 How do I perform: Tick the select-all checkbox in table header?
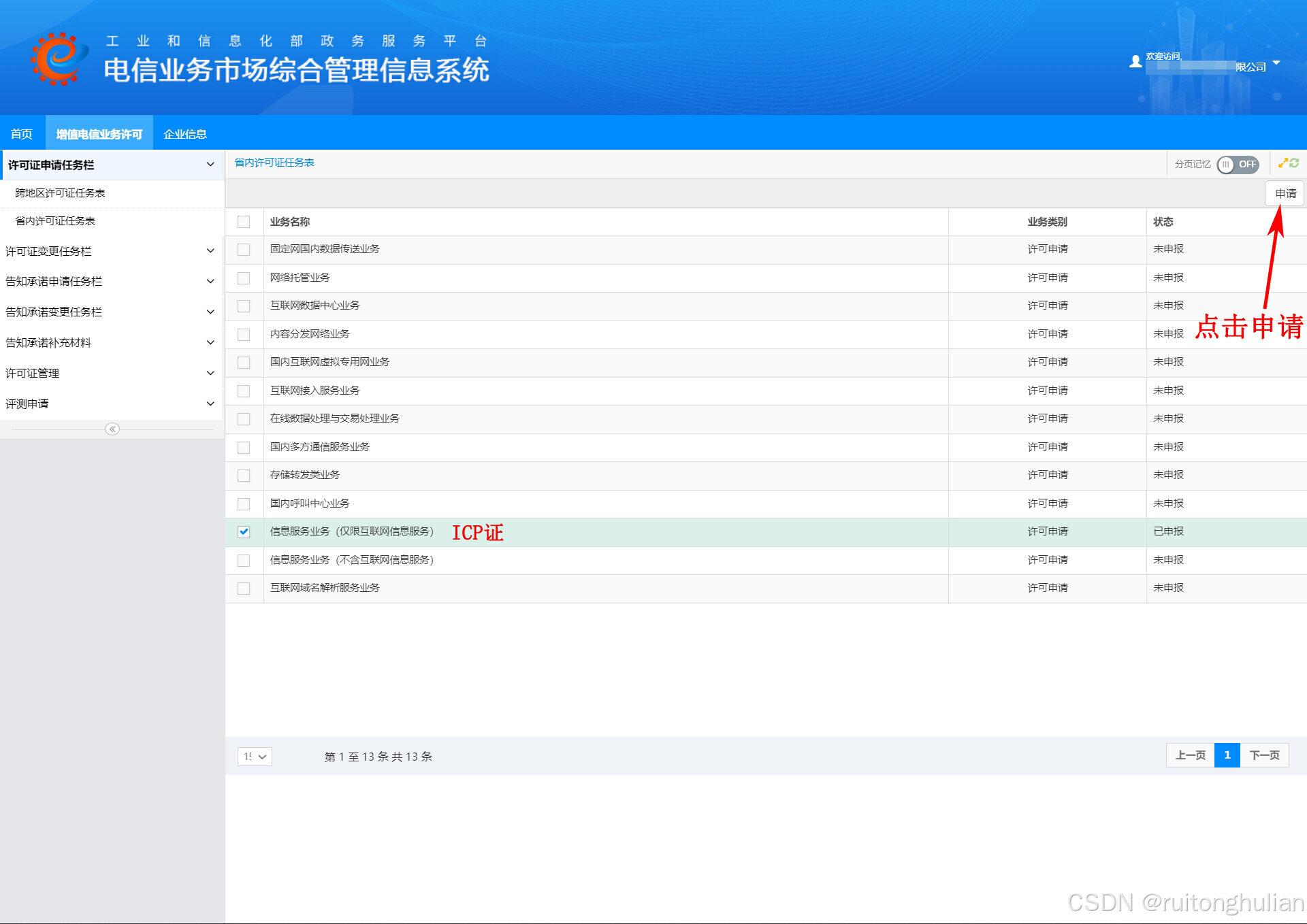pyautogui.click(x=244, y=222)
